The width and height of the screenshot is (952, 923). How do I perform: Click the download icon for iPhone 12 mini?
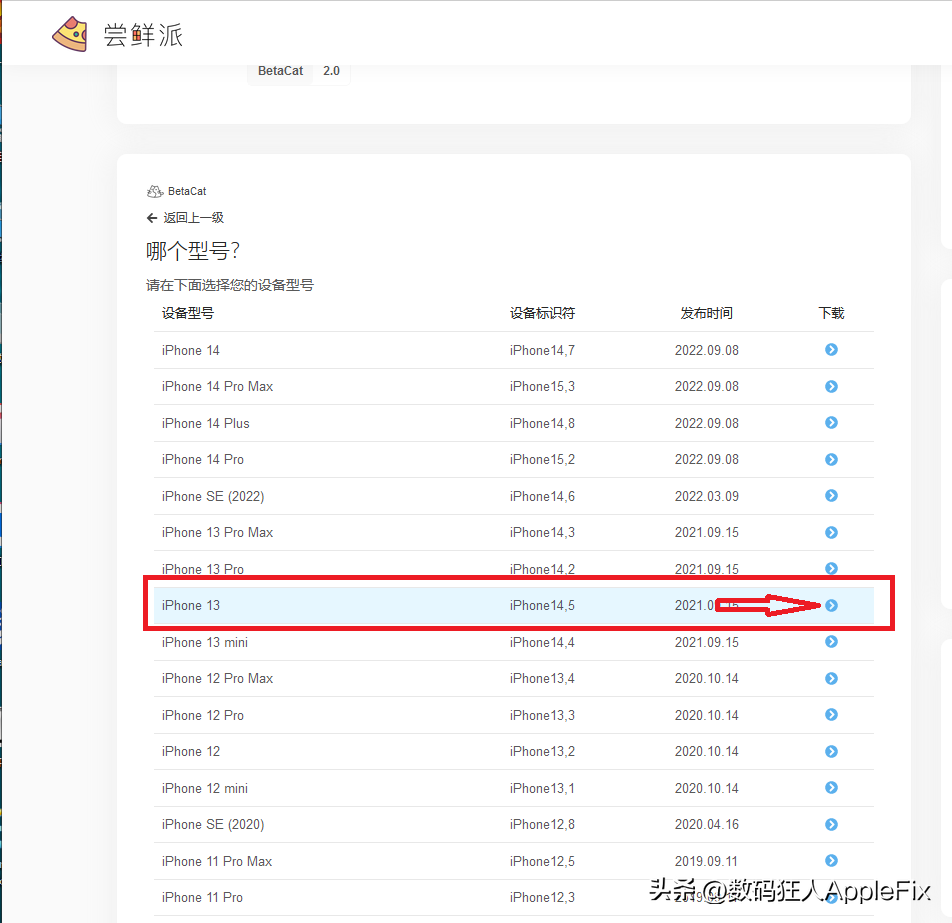(831, 788)
